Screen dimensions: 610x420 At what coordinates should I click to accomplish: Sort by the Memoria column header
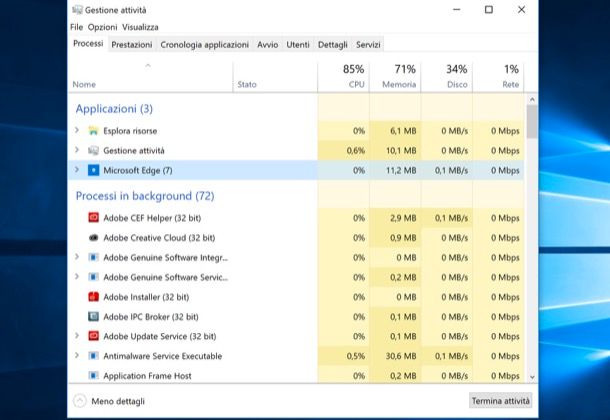[x=395, y=77]
